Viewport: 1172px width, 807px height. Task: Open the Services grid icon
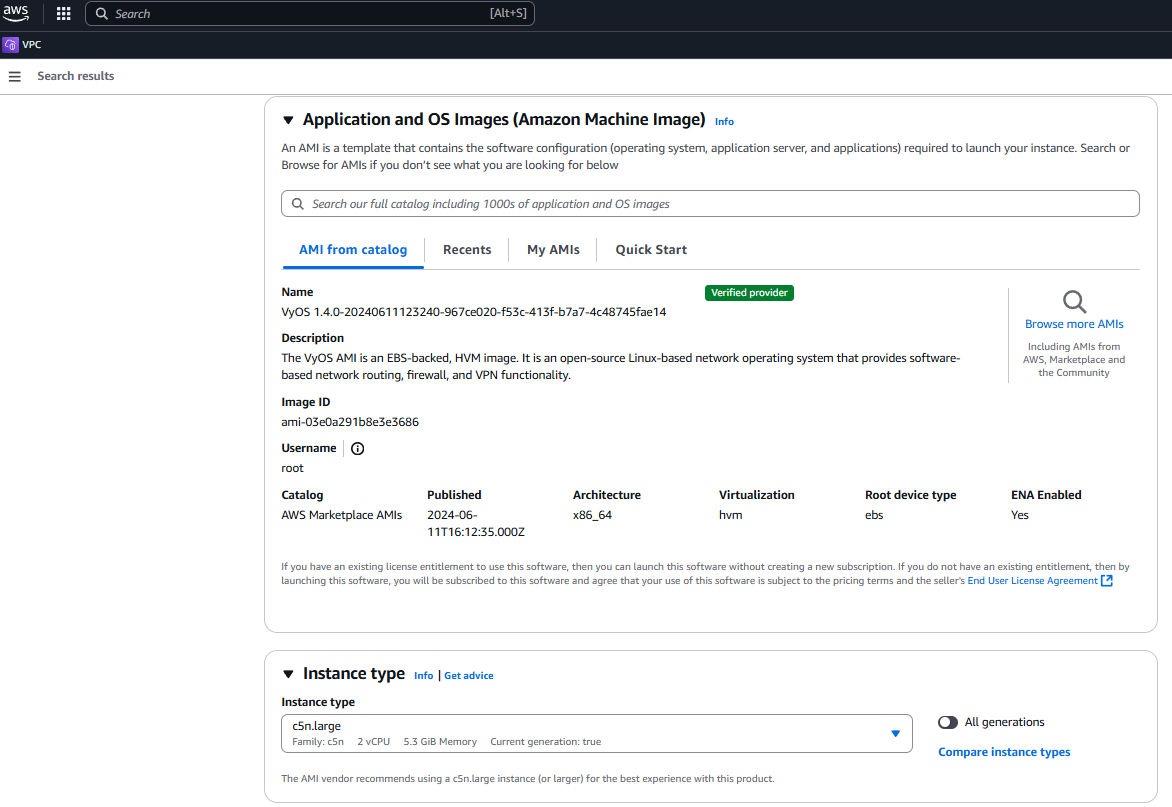[63, 13]
